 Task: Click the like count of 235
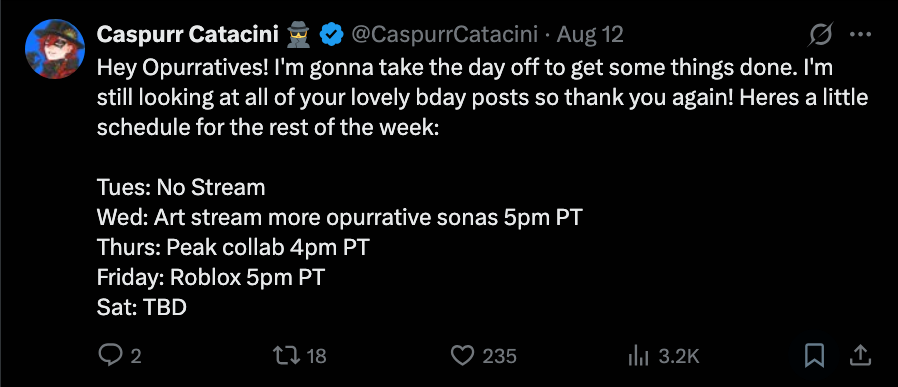pyautogui.click(x=499, y=357)
